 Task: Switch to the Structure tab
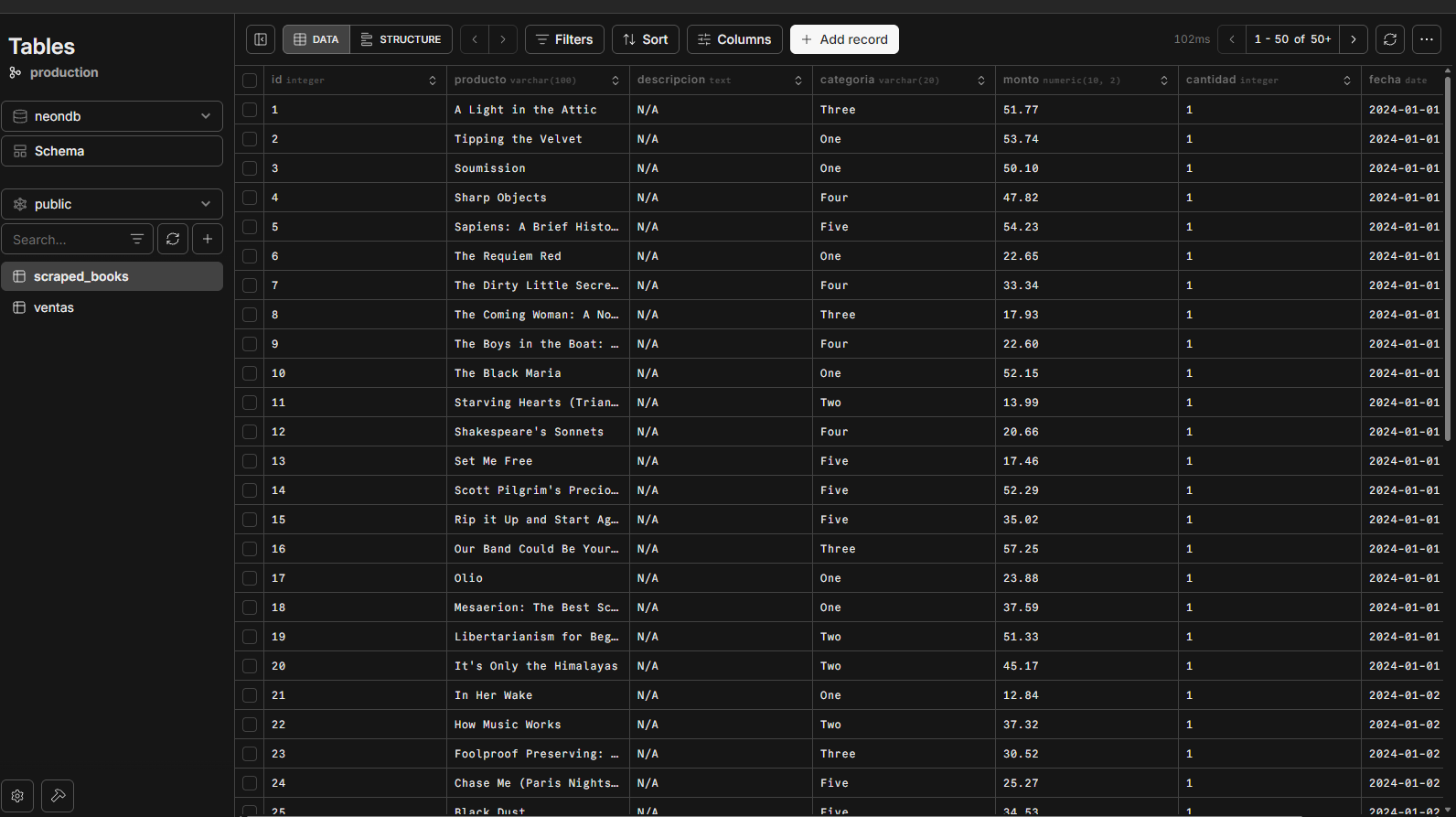pos(401,39)
